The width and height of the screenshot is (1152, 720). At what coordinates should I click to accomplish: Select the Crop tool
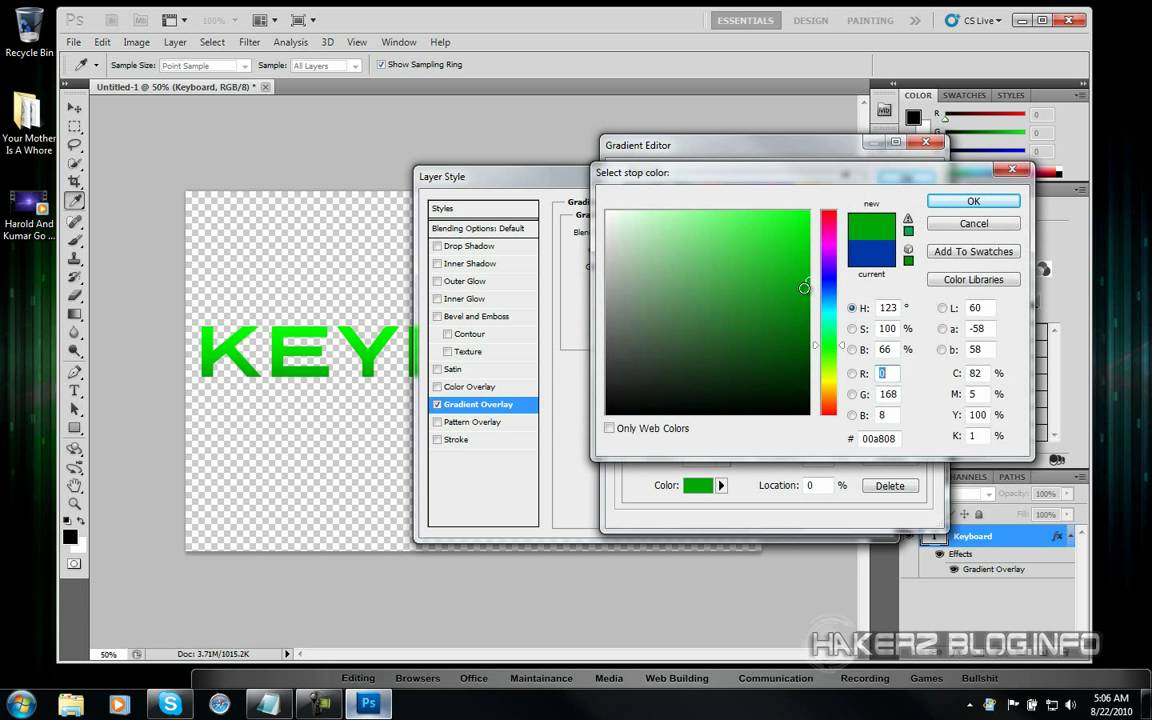(x=74, y=181)
